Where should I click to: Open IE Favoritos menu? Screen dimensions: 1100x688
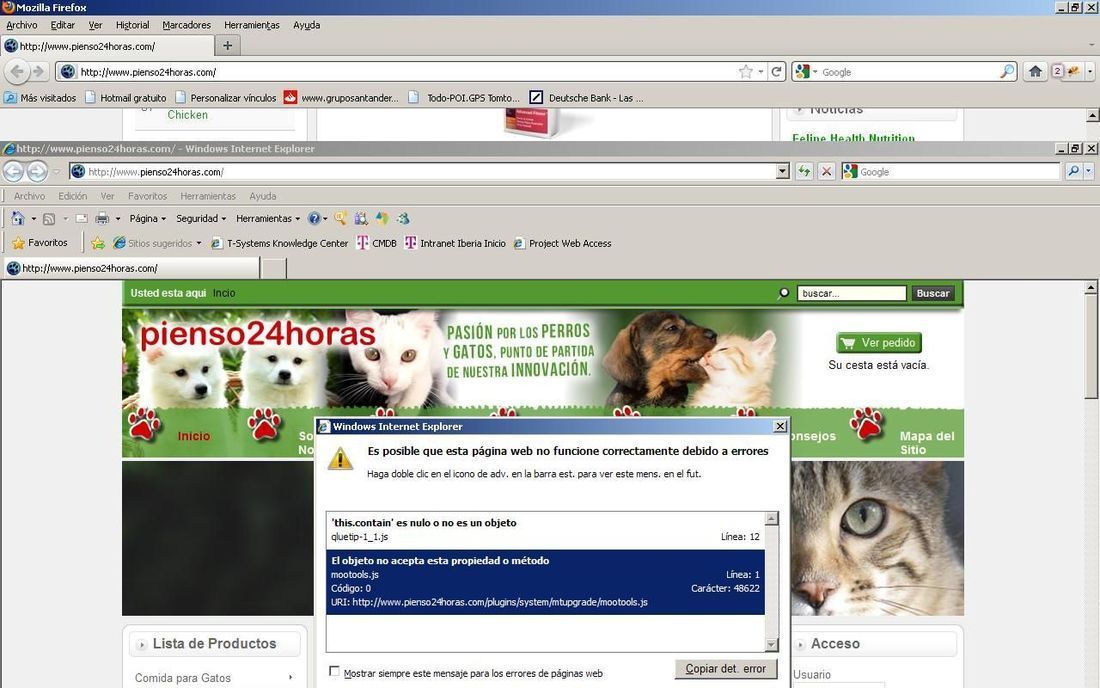147,196
